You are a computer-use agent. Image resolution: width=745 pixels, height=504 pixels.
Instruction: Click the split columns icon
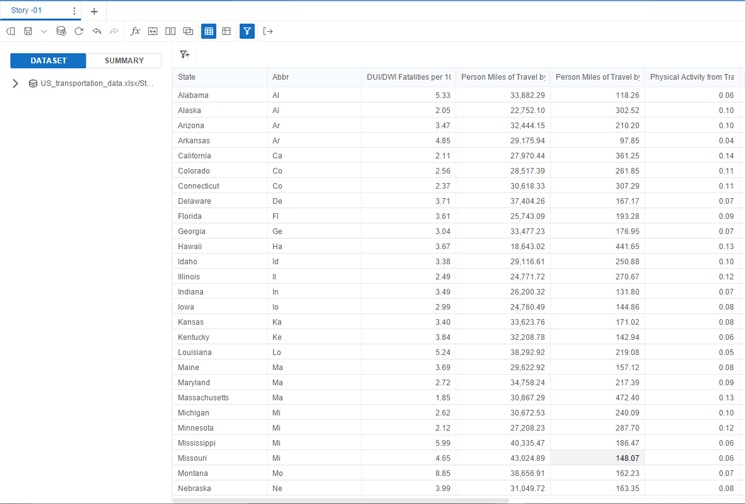point(170,31)
